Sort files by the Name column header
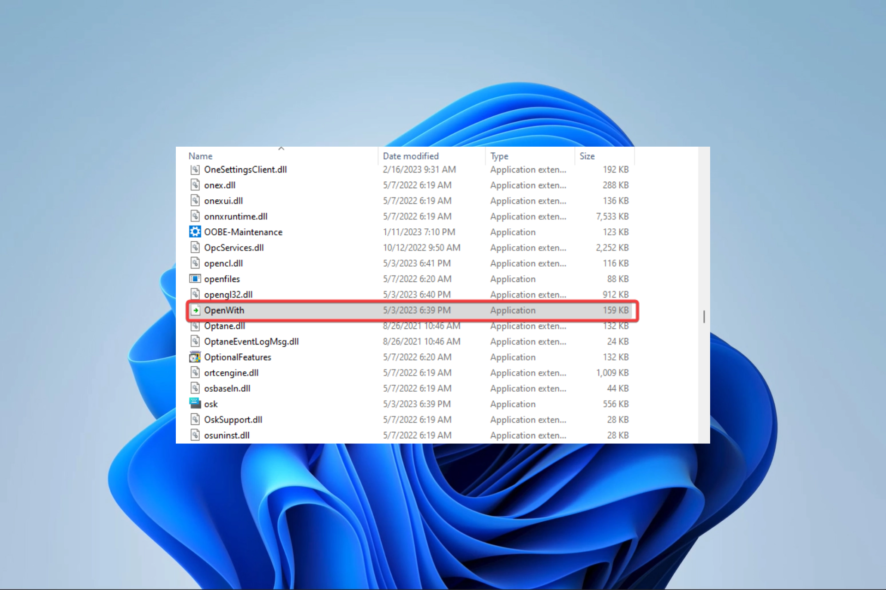 (x=201, y=156)
